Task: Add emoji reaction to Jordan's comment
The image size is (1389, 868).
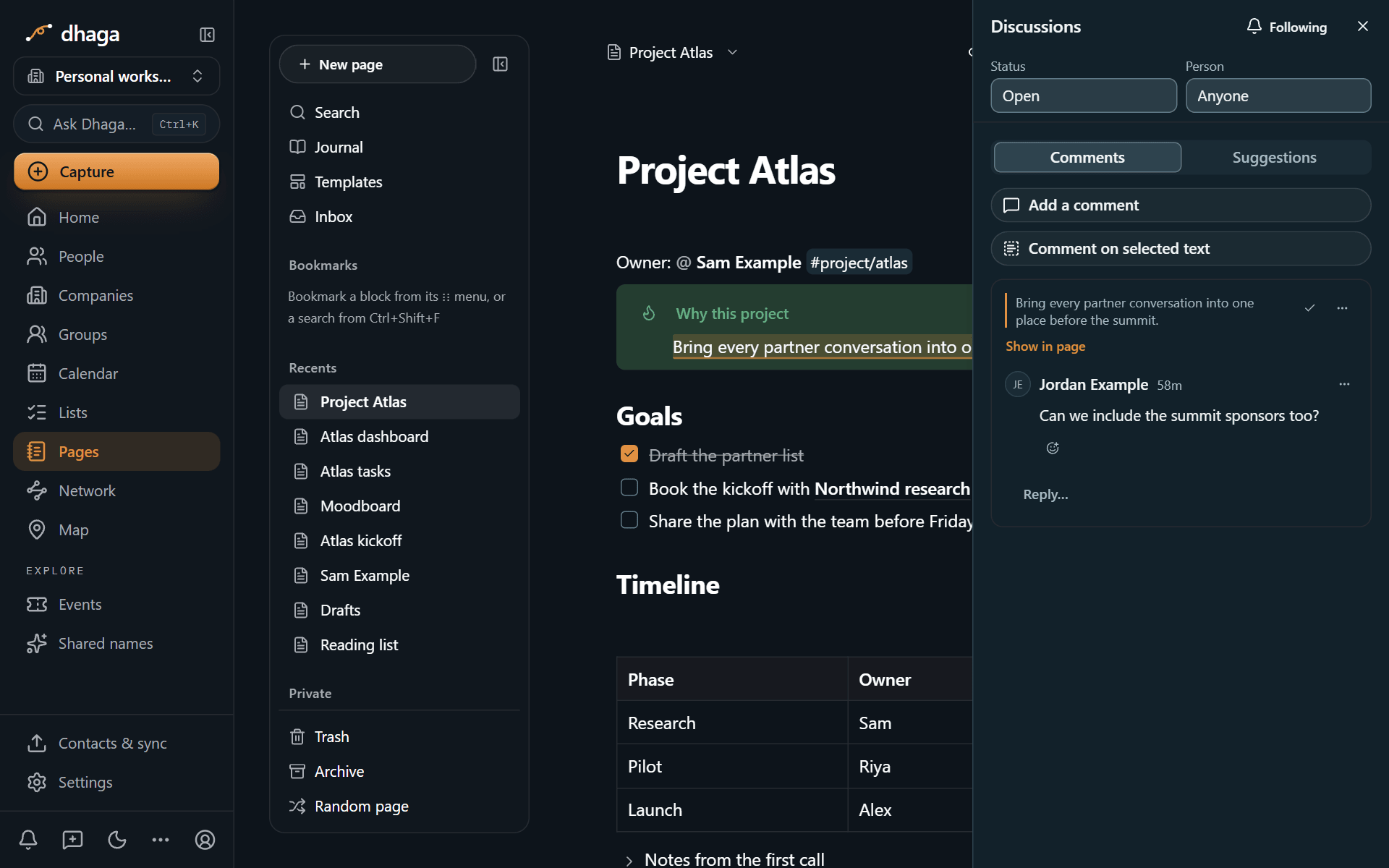Action: pos(1053,448)
